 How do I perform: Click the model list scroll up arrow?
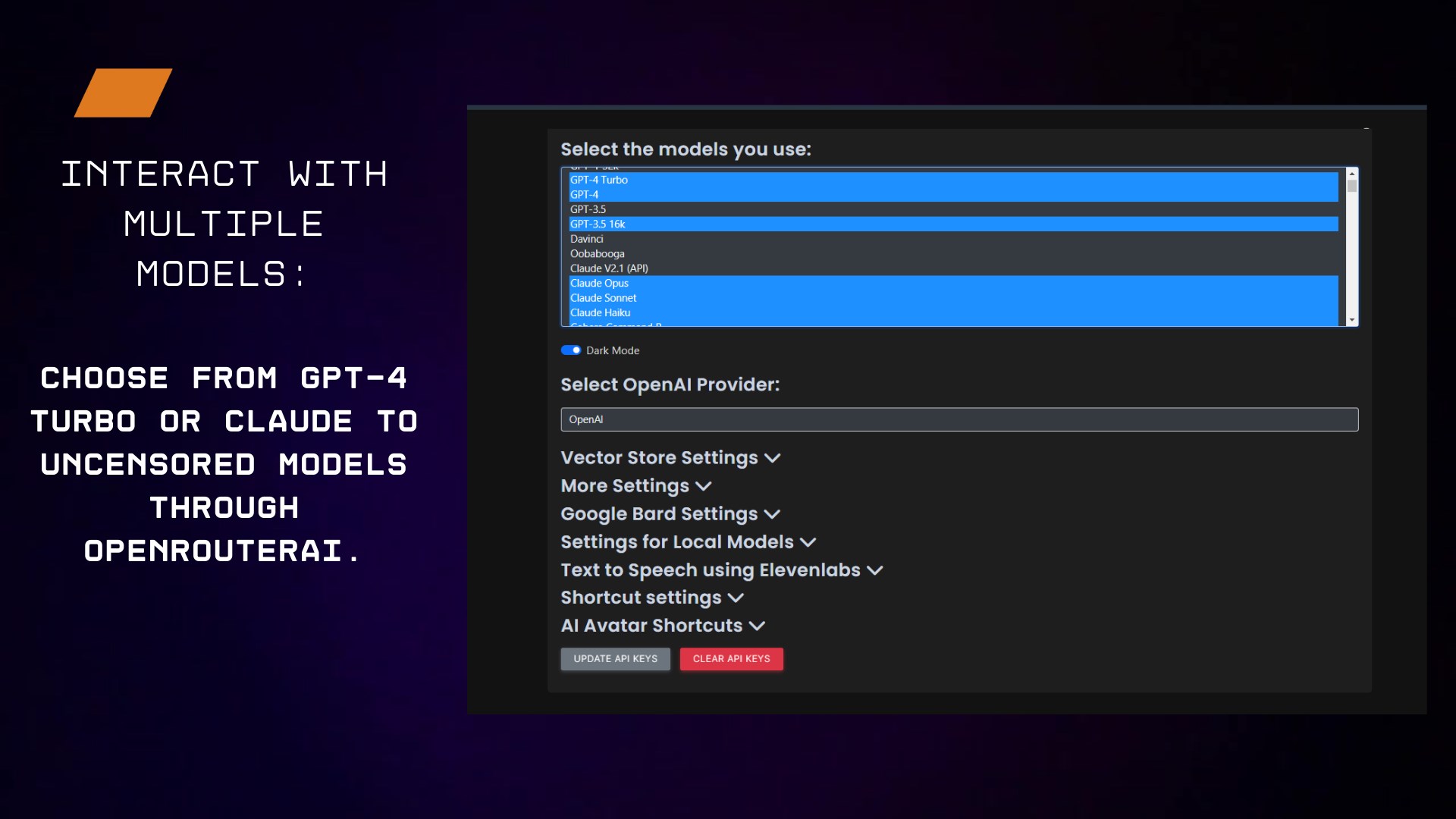(1351, 174)
